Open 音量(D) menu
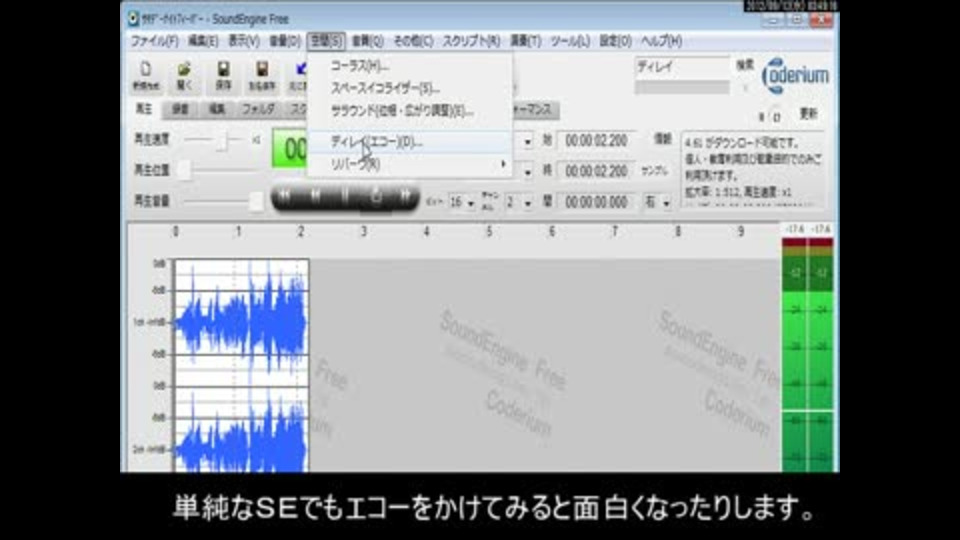The height and width of the screenshot is (540, 960). tap(285, 41)
